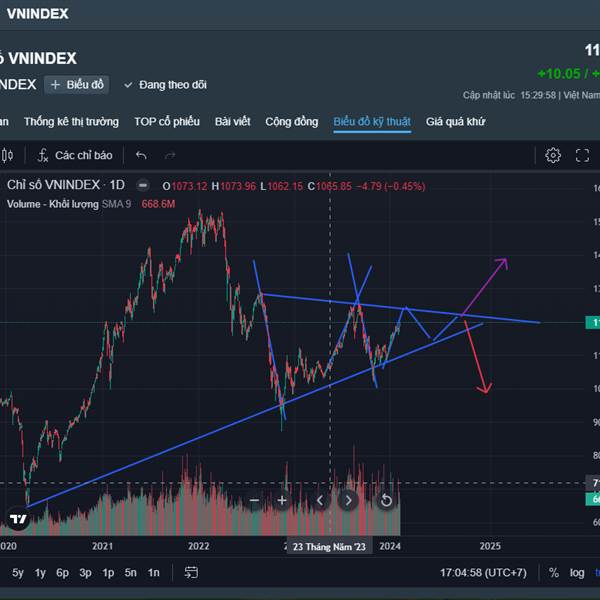
Task: Select 3p time range
Action: (85, 572)
